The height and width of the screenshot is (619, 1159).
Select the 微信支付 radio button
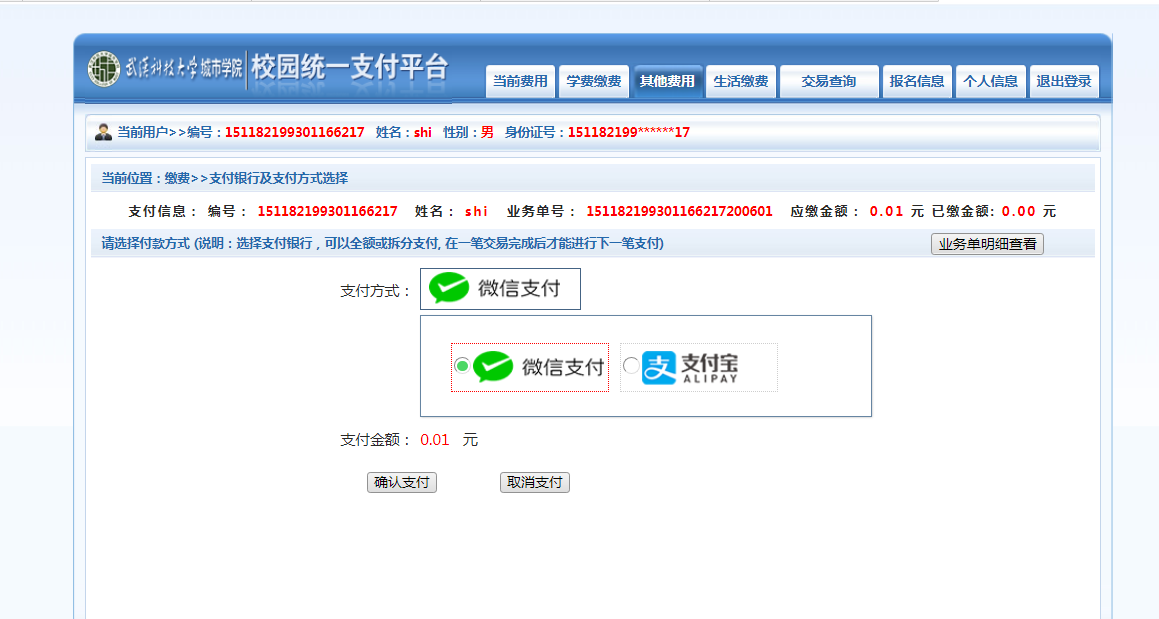tap(461, 366)
